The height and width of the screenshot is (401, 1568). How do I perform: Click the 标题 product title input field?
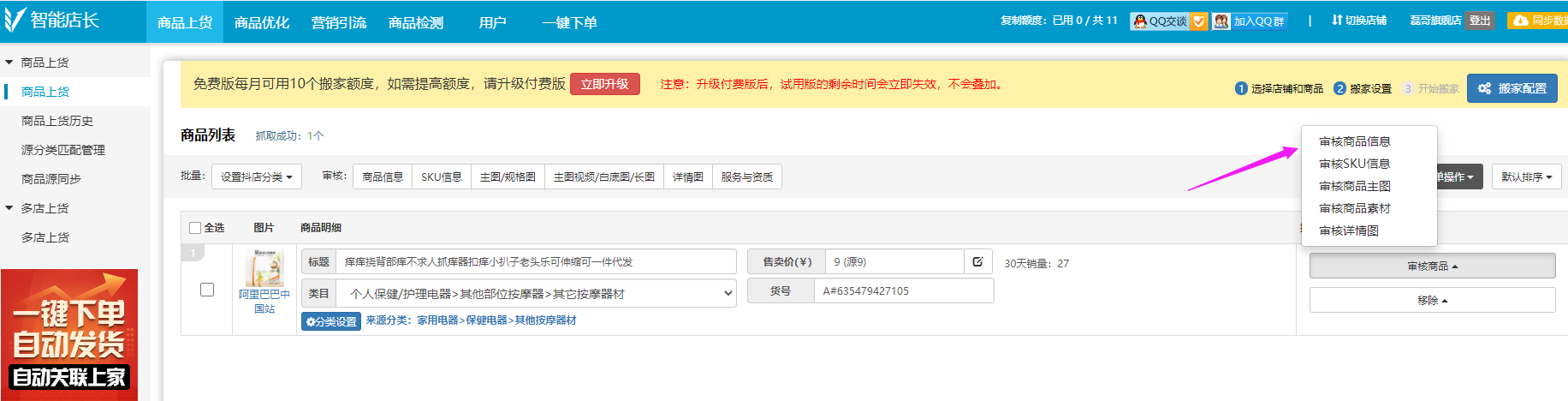click(x=535, y=262)
